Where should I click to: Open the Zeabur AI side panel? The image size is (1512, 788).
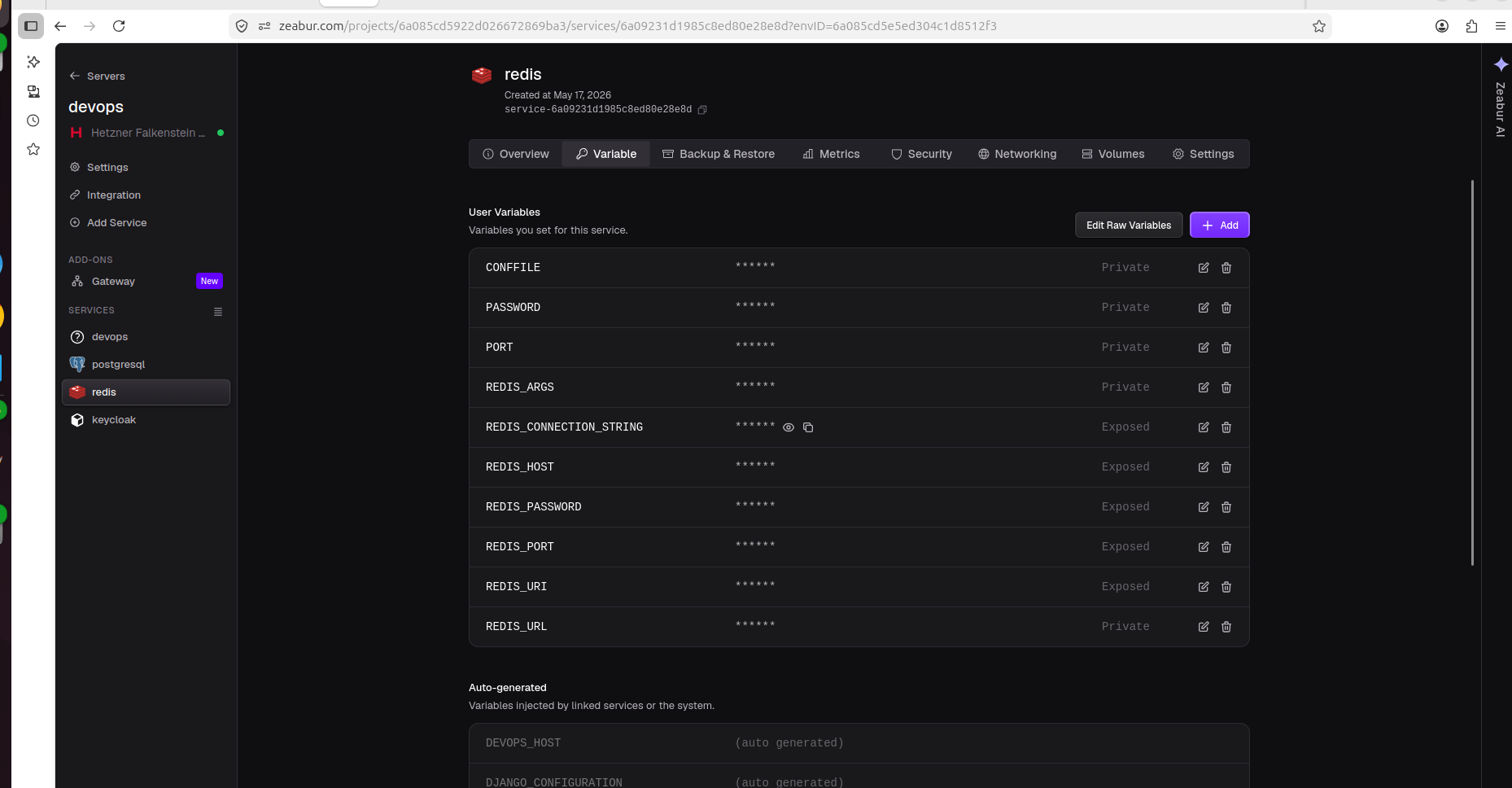[x=1501, y=98]
